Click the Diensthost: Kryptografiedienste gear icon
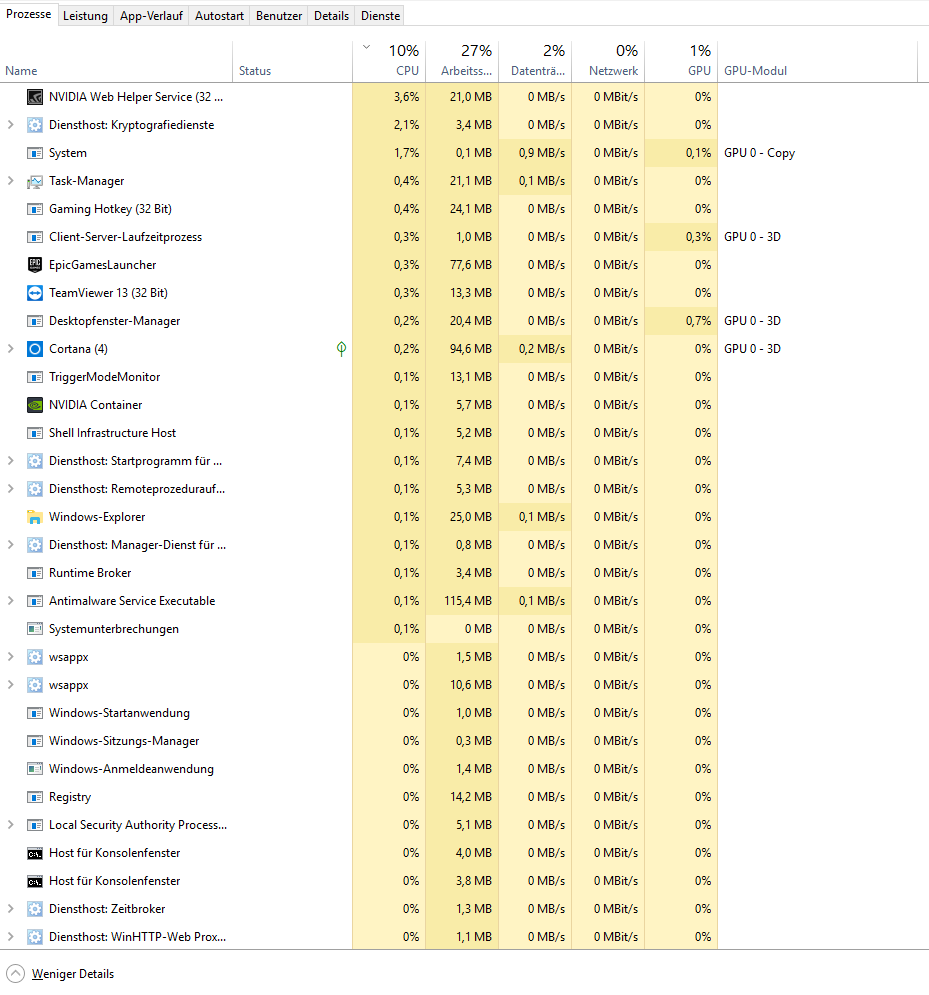The width and height of the screenshot is (929, 995). [35, 125]
